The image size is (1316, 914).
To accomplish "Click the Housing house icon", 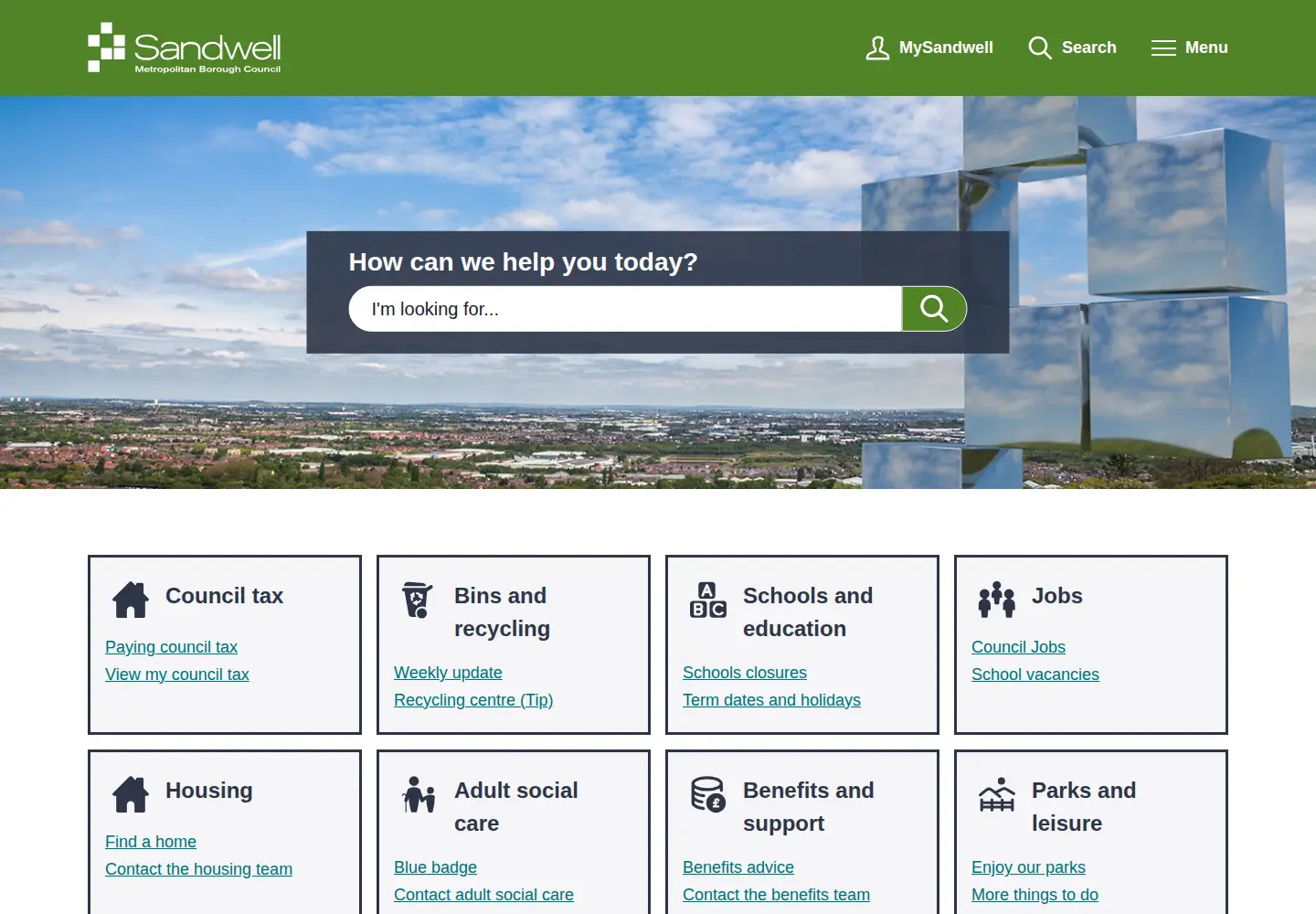I will click(131, 794).
